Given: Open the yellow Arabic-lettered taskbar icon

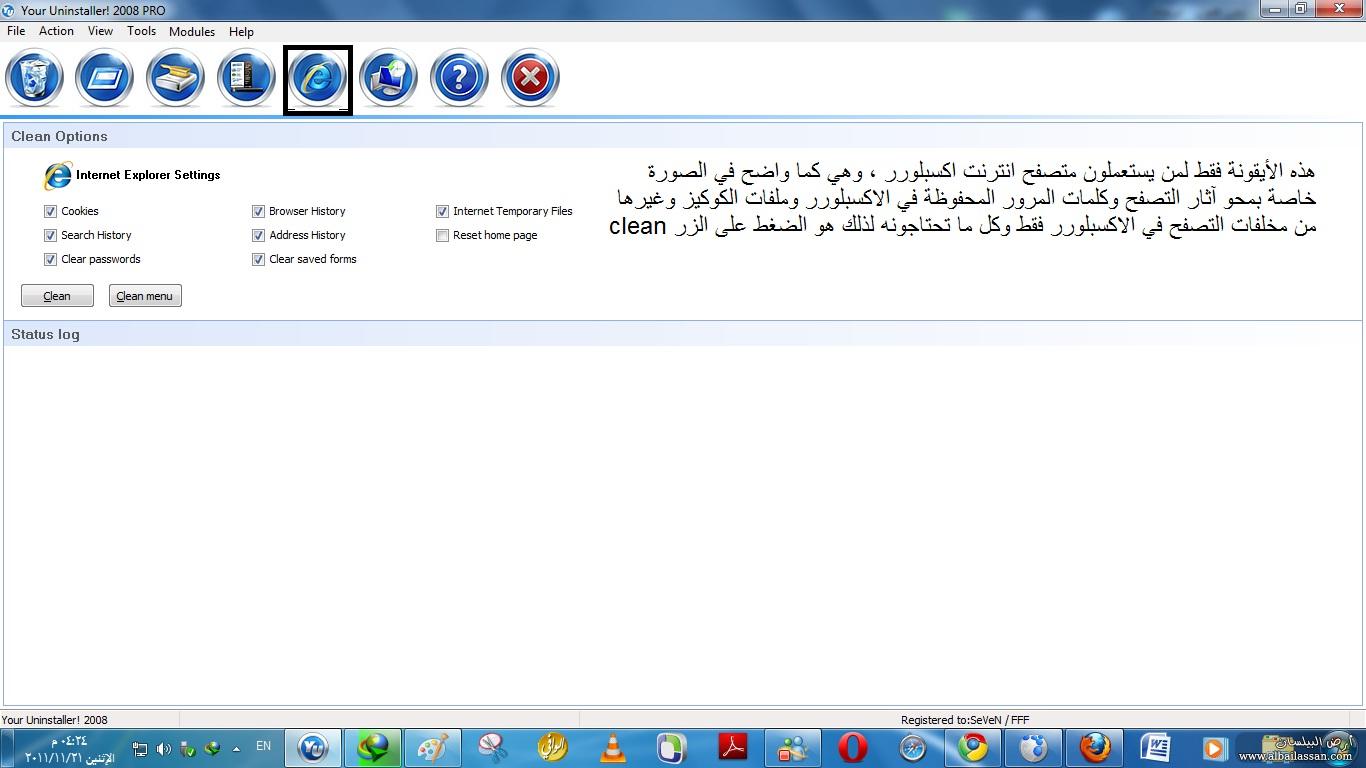Looking at the screenshot, I should [x=553, y=747].
